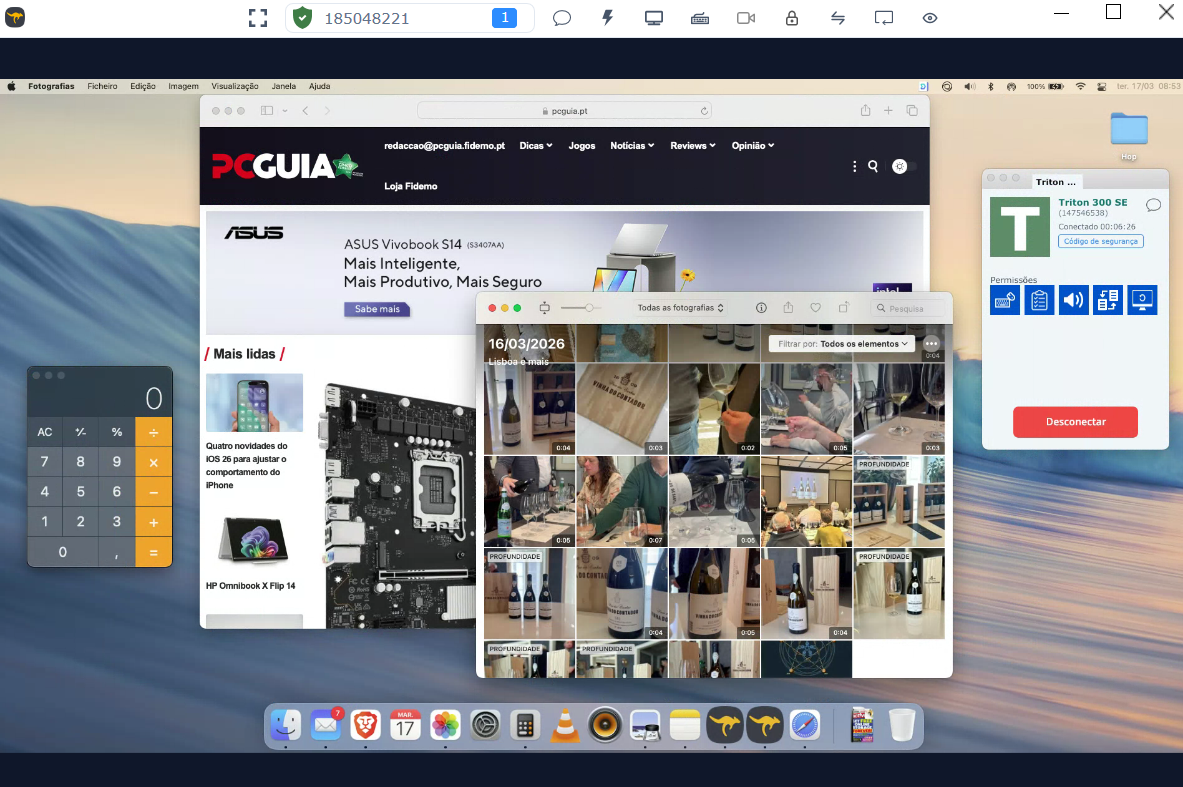
Task: Open VLC from the Dock
Action: [565, 726]
